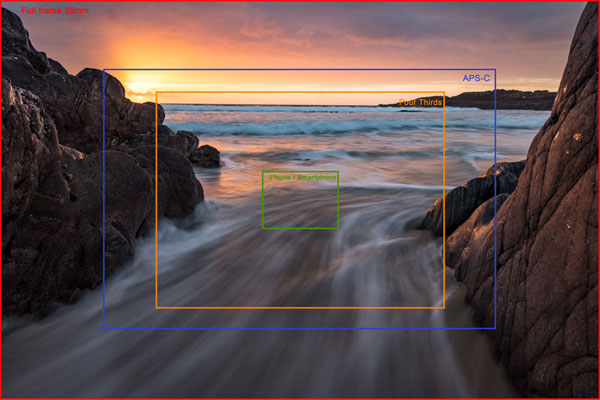600x400 pixels.
Task: Select the green "iPhone / Smartphone" label
Action: click(300, 177)
